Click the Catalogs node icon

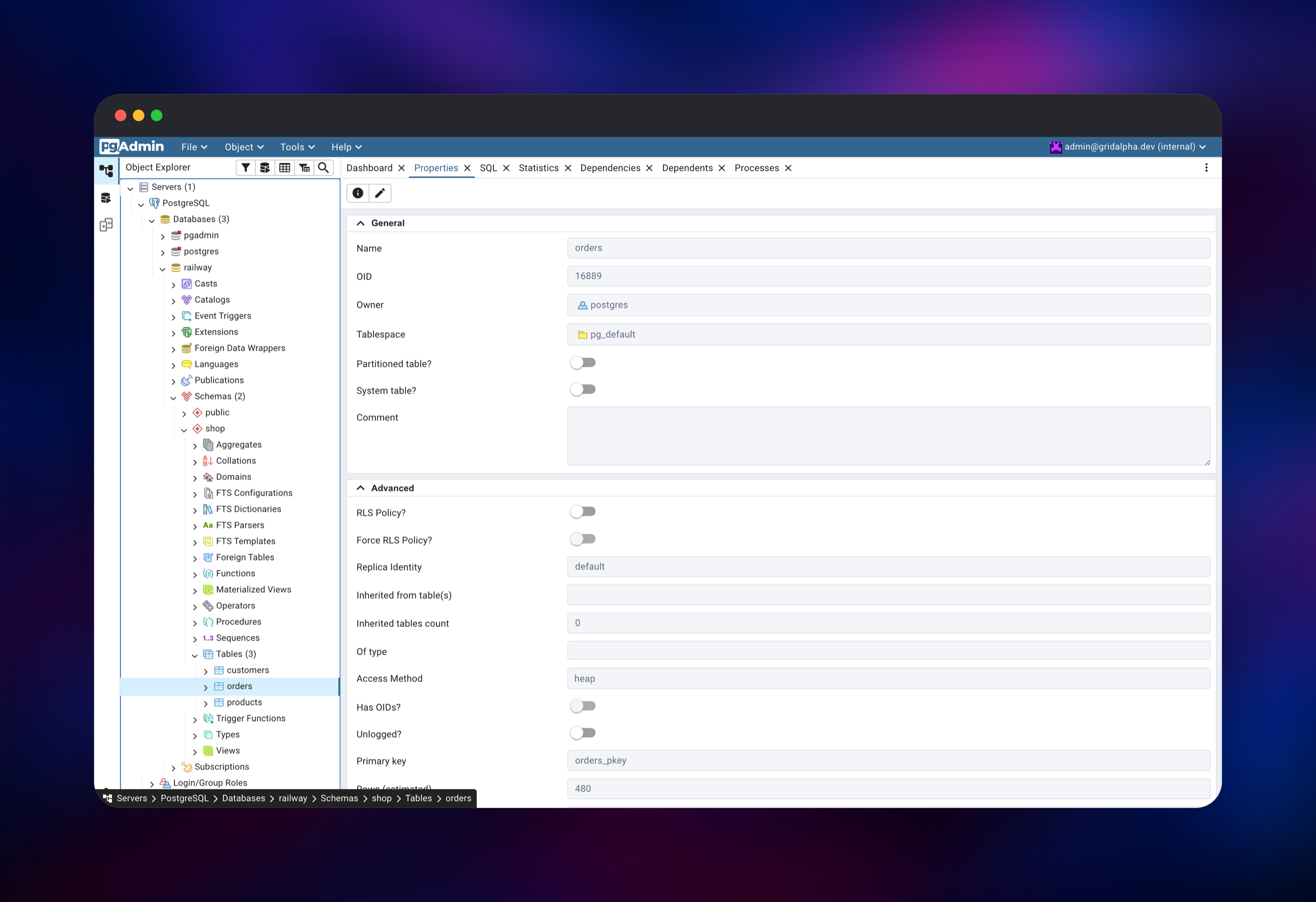(186, 300)
